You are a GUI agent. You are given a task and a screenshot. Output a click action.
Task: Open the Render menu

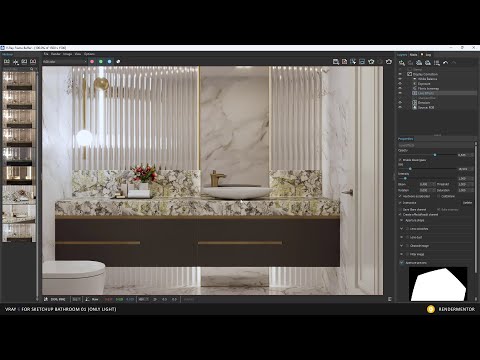[56, 54]
